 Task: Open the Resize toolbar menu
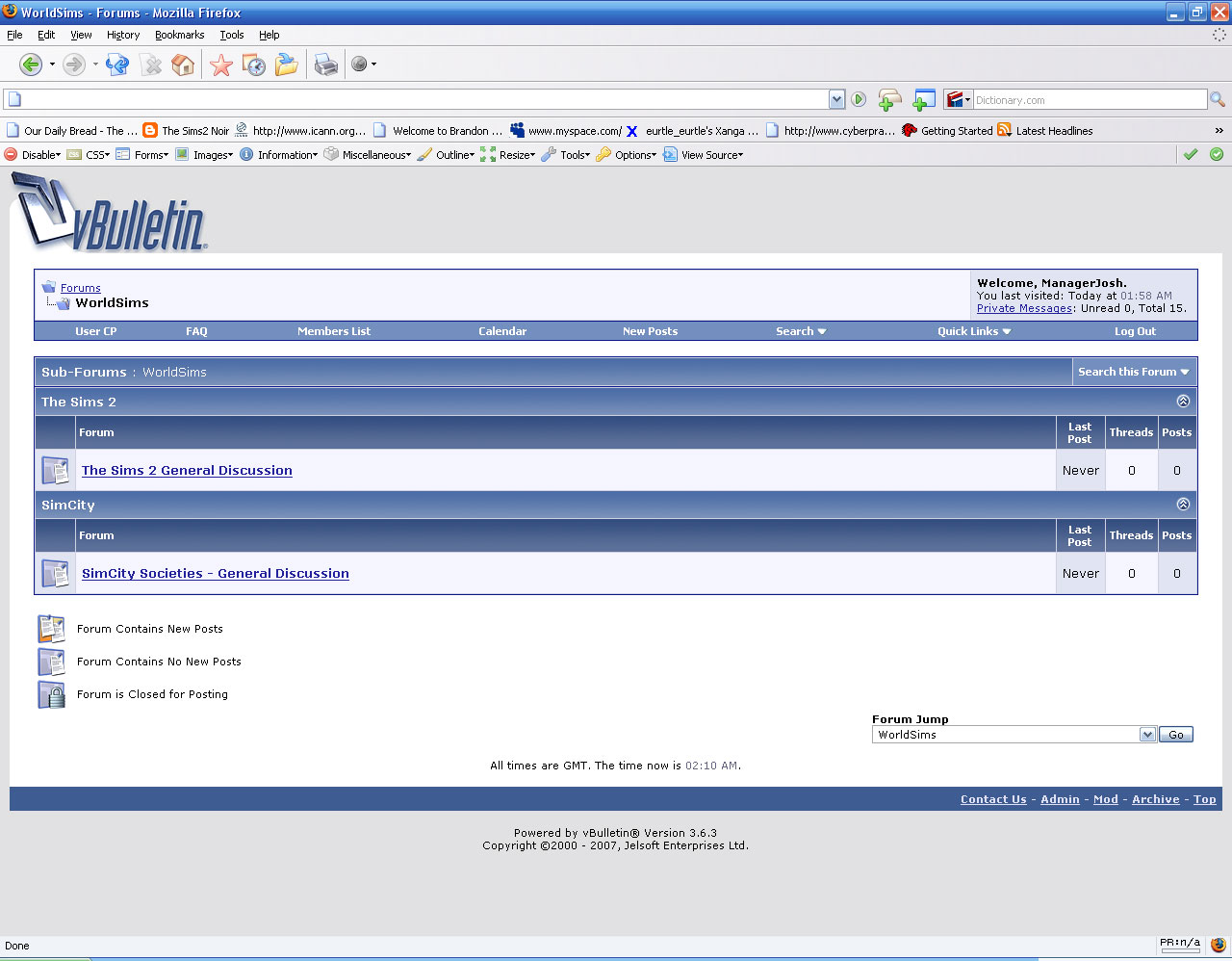point(508,154)
